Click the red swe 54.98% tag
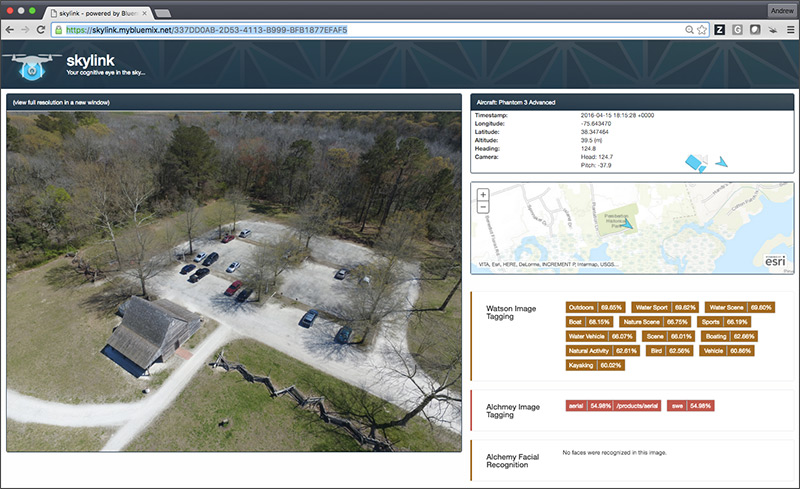The width and height of the screenshot is (800, 489). tap(690, 406)
